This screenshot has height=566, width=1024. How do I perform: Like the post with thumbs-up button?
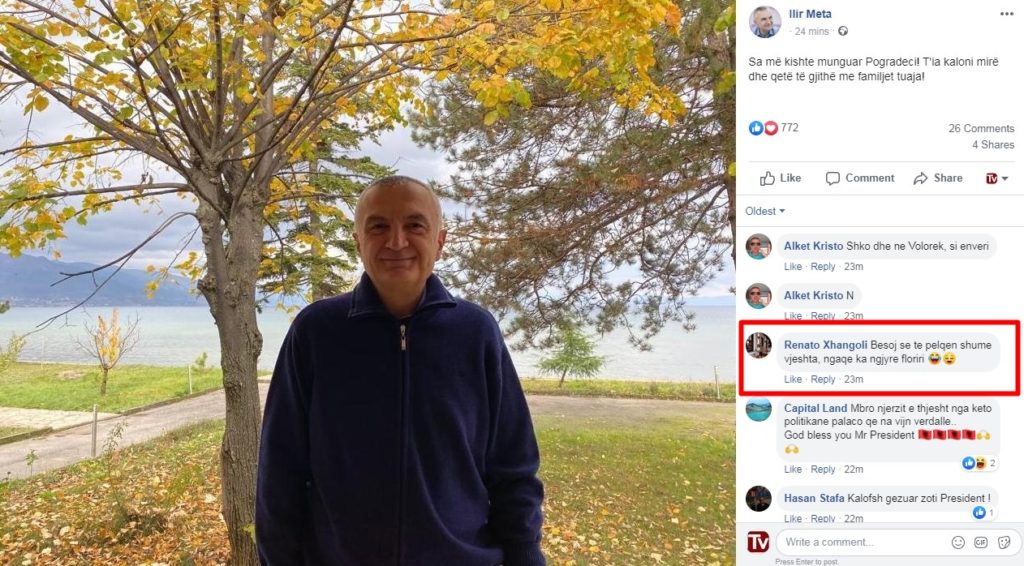point(780,178)
